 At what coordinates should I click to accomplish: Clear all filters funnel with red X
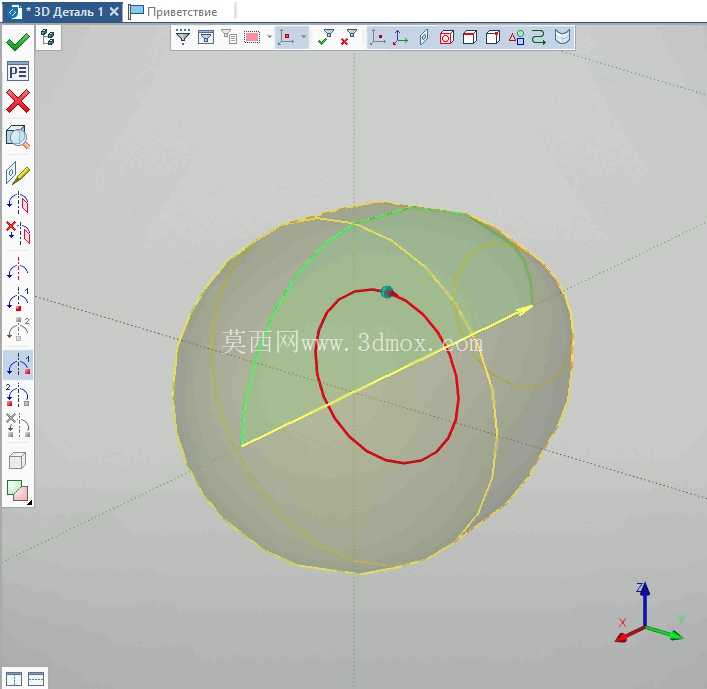pyautogui.click(x=349, y=37)
